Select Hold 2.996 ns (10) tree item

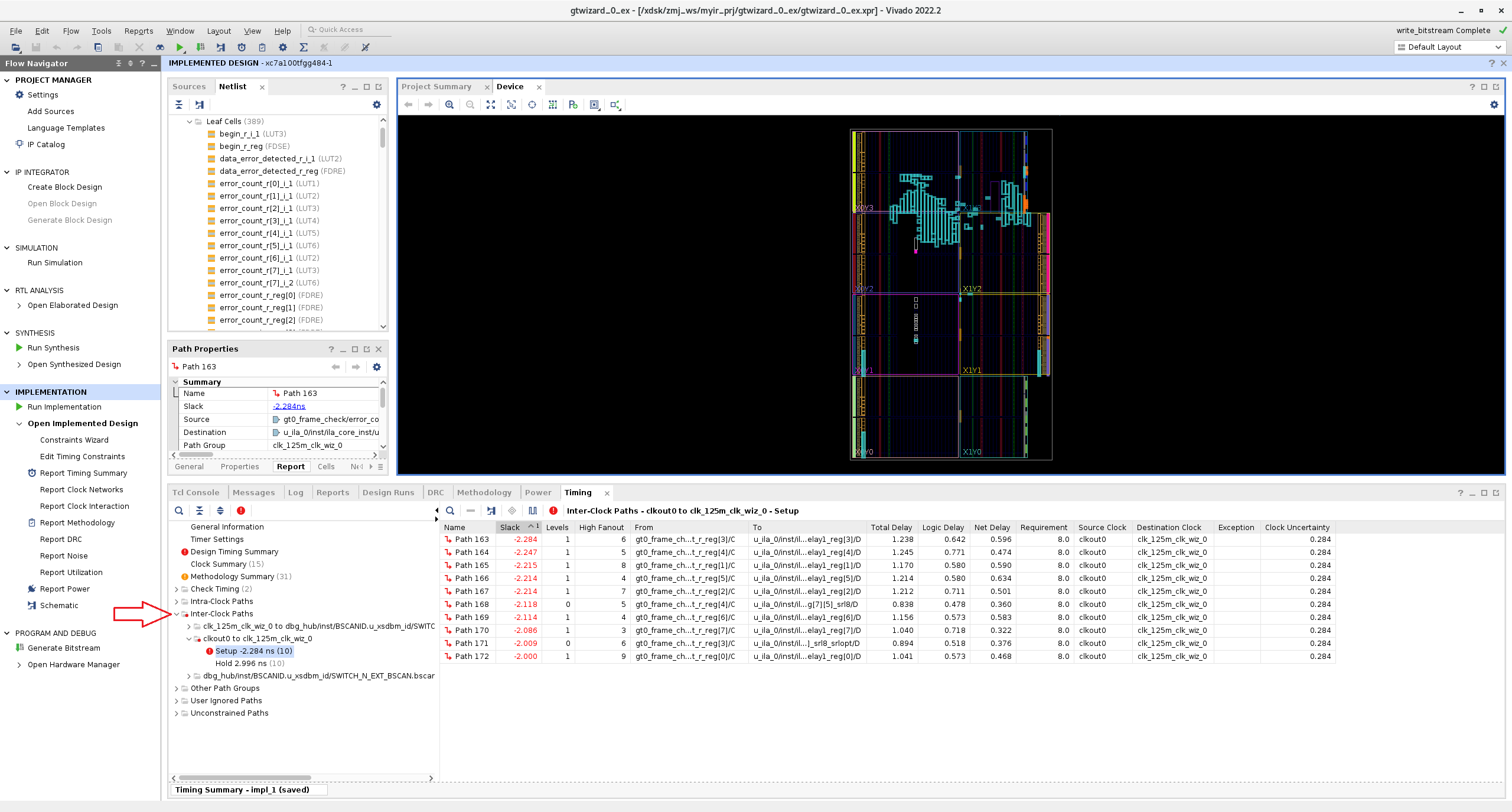pyautogui.click(x=250, y=664)
